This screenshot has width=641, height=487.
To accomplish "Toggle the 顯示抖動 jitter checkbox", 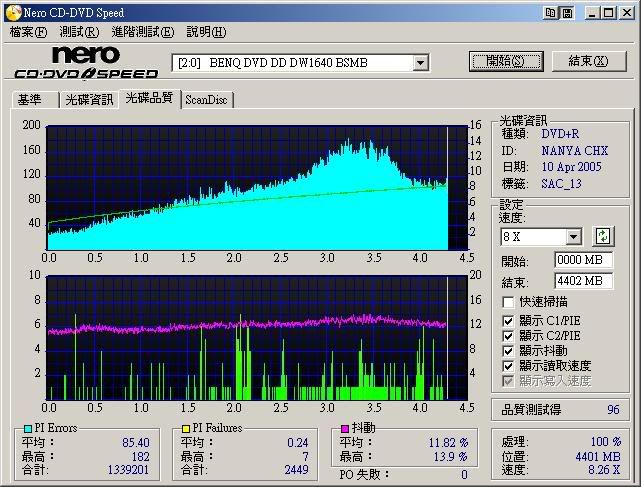I will (508, 351).
